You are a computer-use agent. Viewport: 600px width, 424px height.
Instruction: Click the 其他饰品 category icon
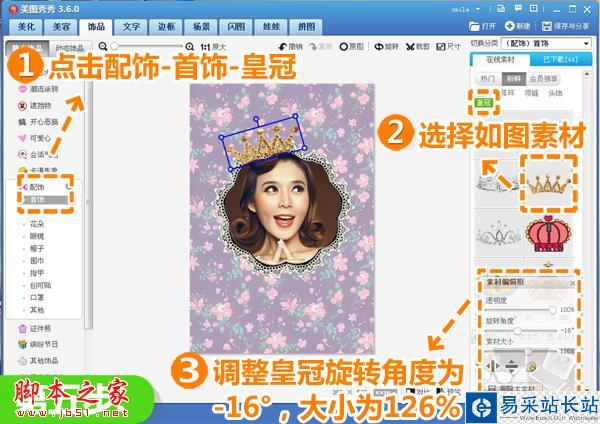point(23,360)
